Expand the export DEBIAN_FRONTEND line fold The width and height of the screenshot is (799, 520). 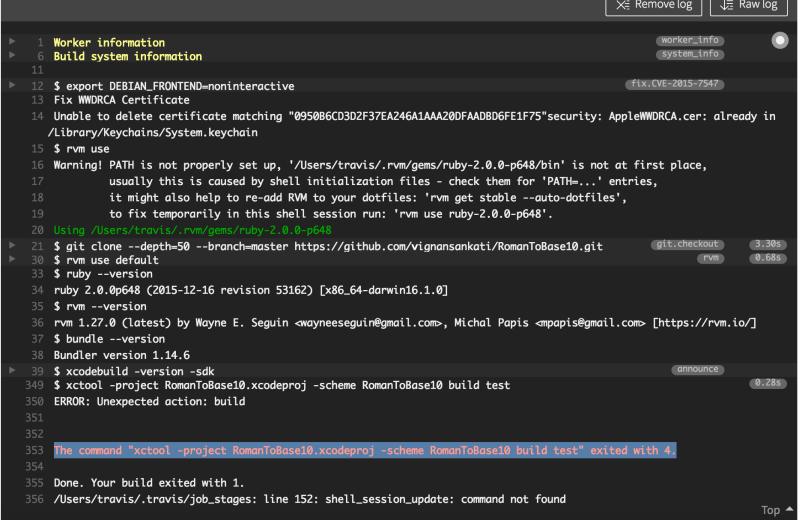(12, 85)
